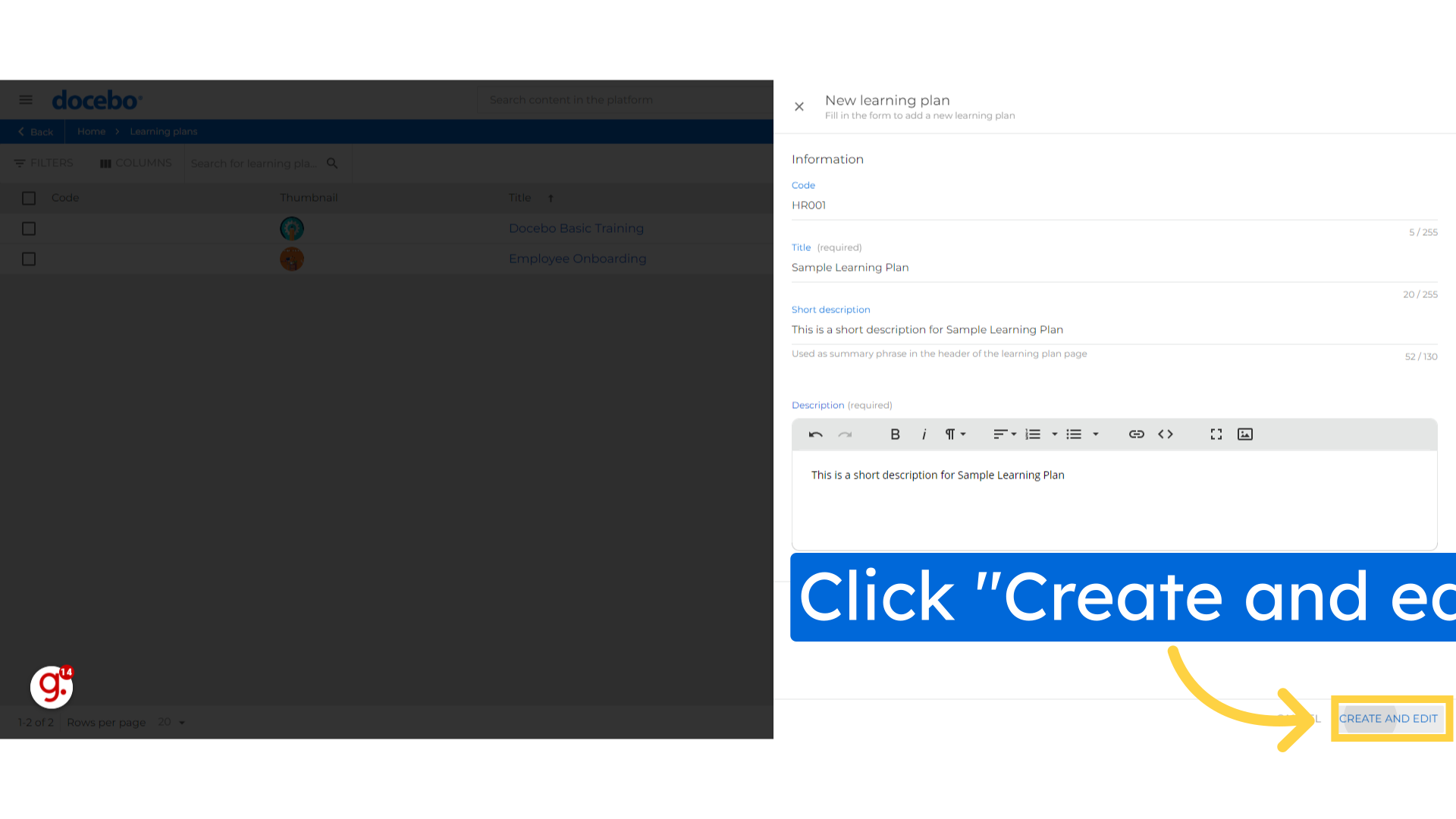Screen dimensions: 1456x819
Task: Click the Bold formatting icon
Action: point(895,434)
